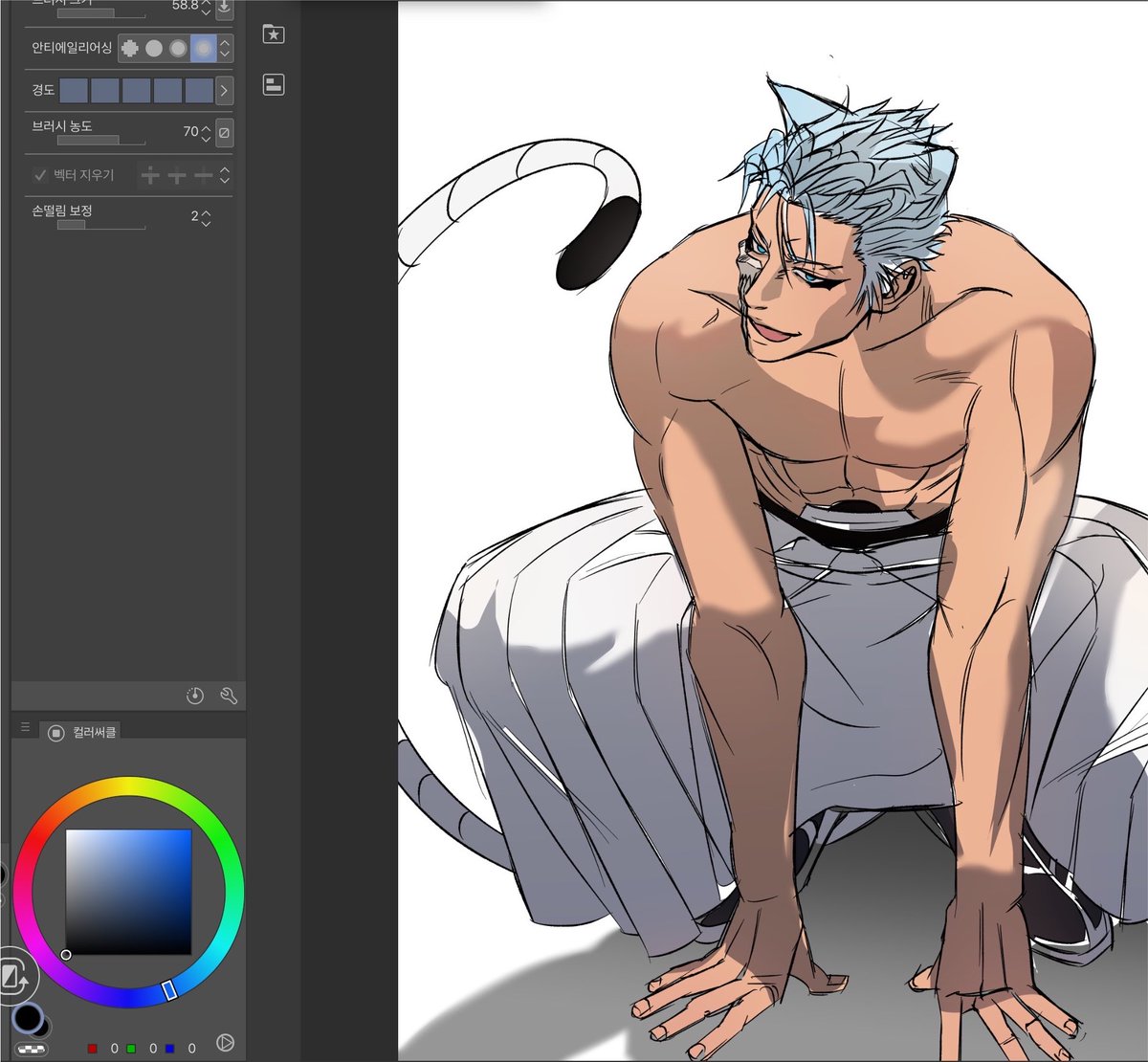Viewport: 1148px width, 1062px height.
Task: Click the brush density dynamics button
Action: 224,133
